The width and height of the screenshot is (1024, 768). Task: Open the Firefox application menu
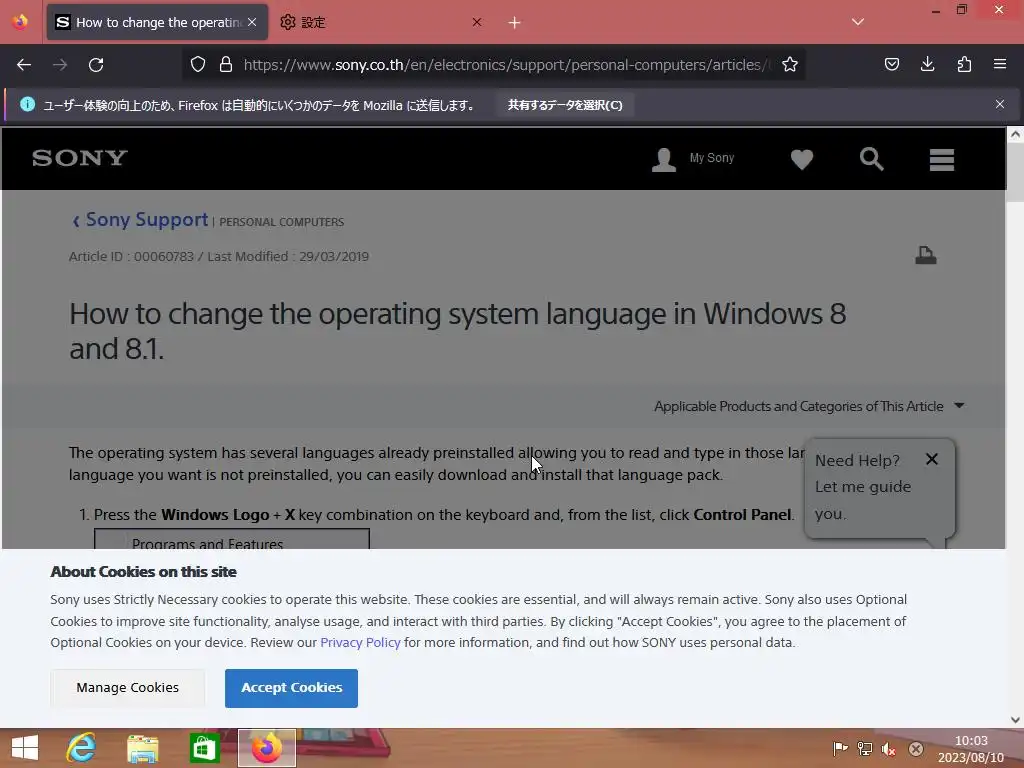[x=1000, y=65]
